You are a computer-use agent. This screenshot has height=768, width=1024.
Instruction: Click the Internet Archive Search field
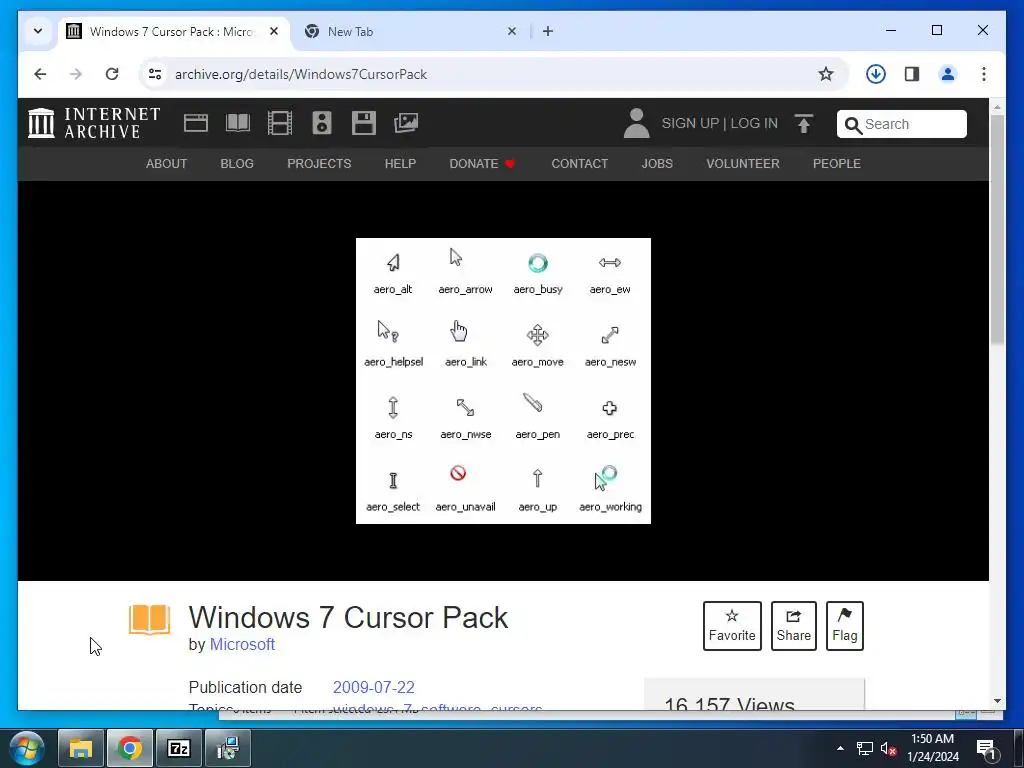coord(902,124)
